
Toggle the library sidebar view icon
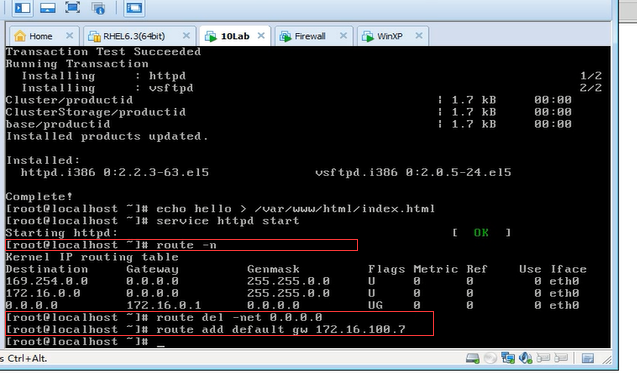click(22, 7)
